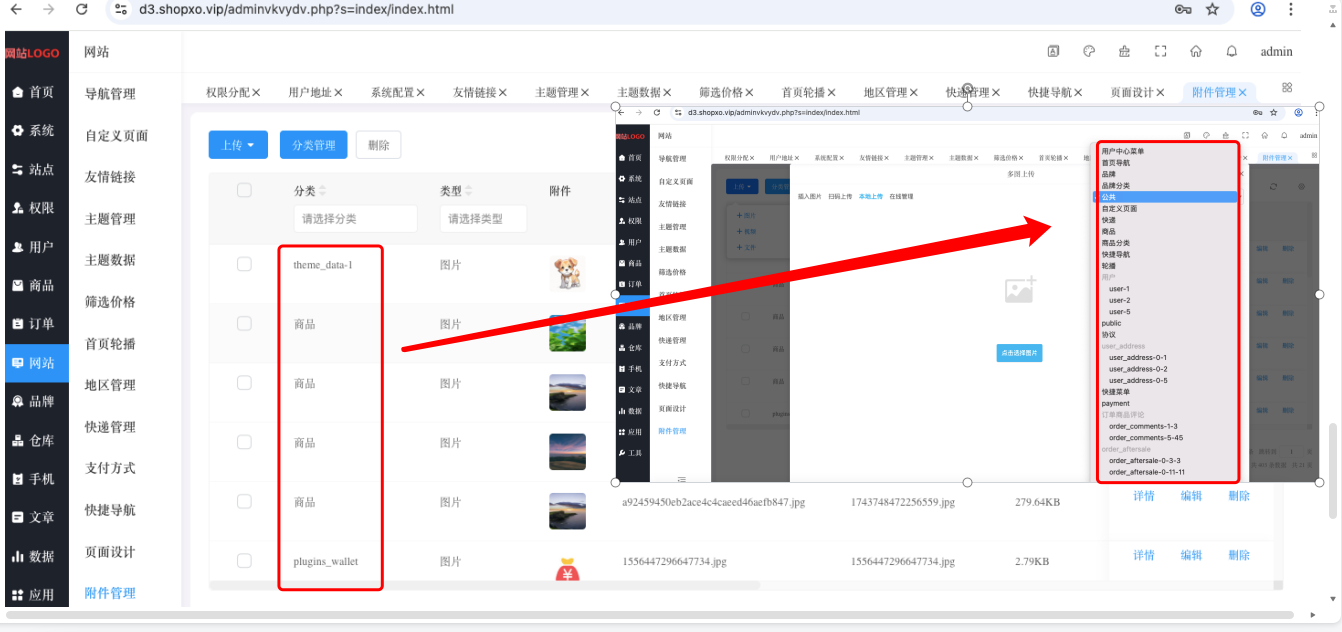Click 编辑 for a92459450eb2ace4c4caeed46aefb847.jpg
The height and width of the screenshot is (632, 1342).
[1191, 496]
